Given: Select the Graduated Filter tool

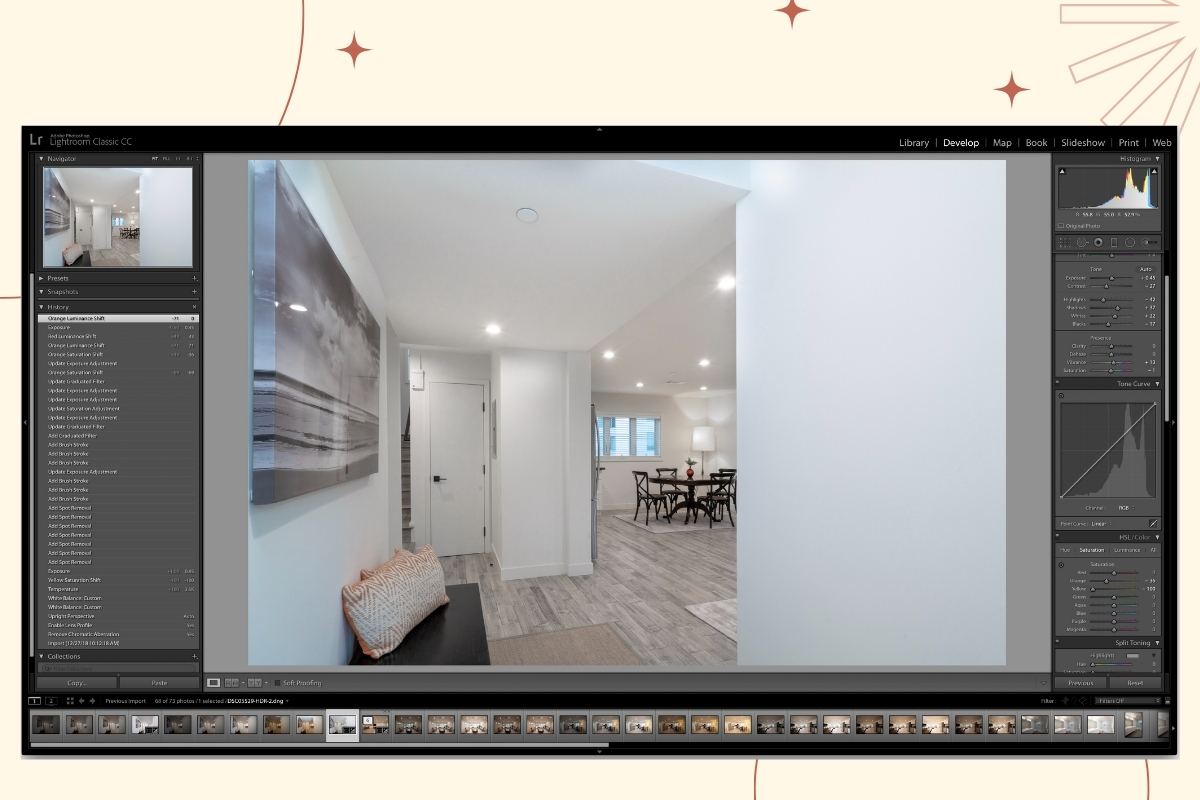Looking at the screenshot, I should 1114,241.
